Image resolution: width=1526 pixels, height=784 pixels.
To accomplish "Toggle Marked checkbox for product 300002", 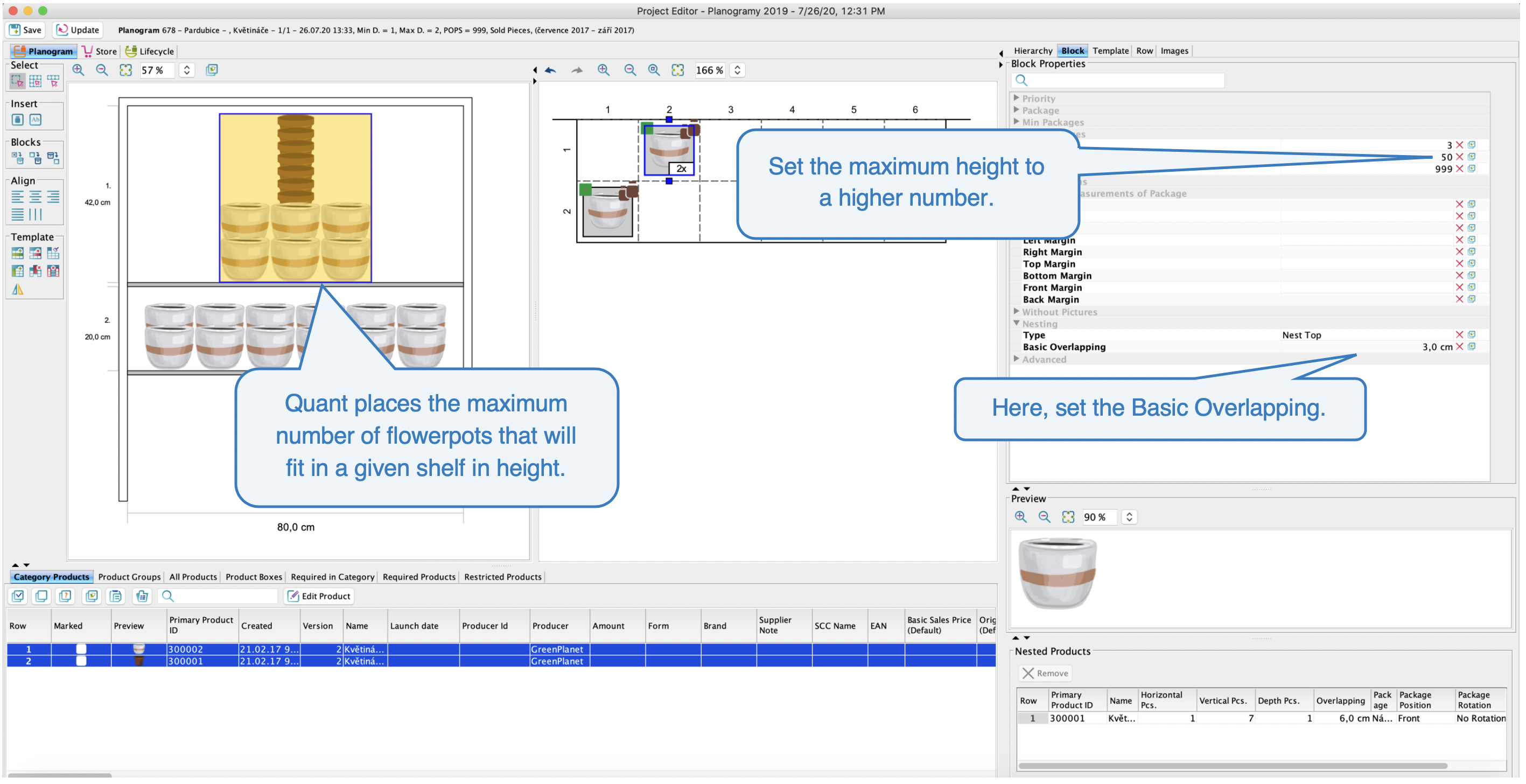I will click(81, 649).
